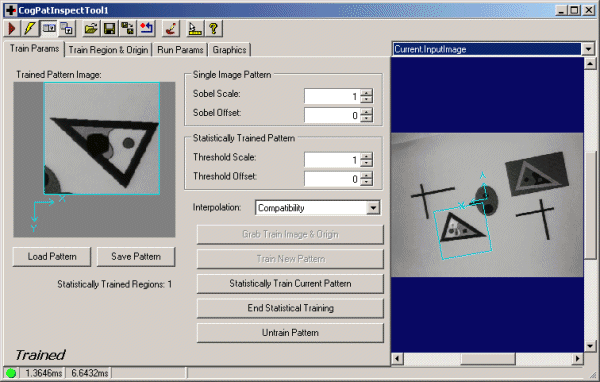Click the CogPatInspectTool1 title bar icon
The image size is (600, 382).
click(x=11, y=10)
